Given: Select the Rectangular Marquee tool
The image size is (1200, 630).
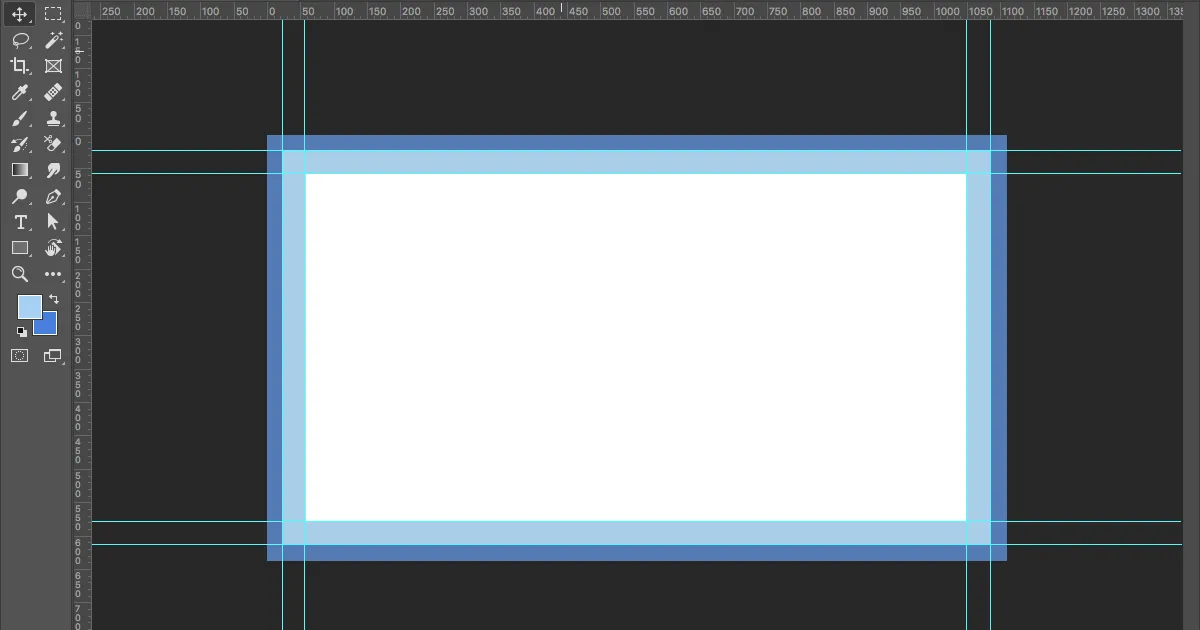Looking at the screenshot, I should (53, 14).
